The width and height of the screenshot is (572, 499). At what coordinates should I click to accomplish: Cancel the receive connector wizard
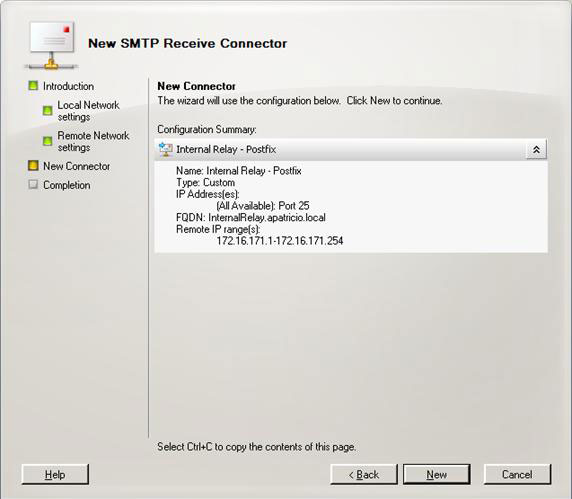(x=517, y=475)
